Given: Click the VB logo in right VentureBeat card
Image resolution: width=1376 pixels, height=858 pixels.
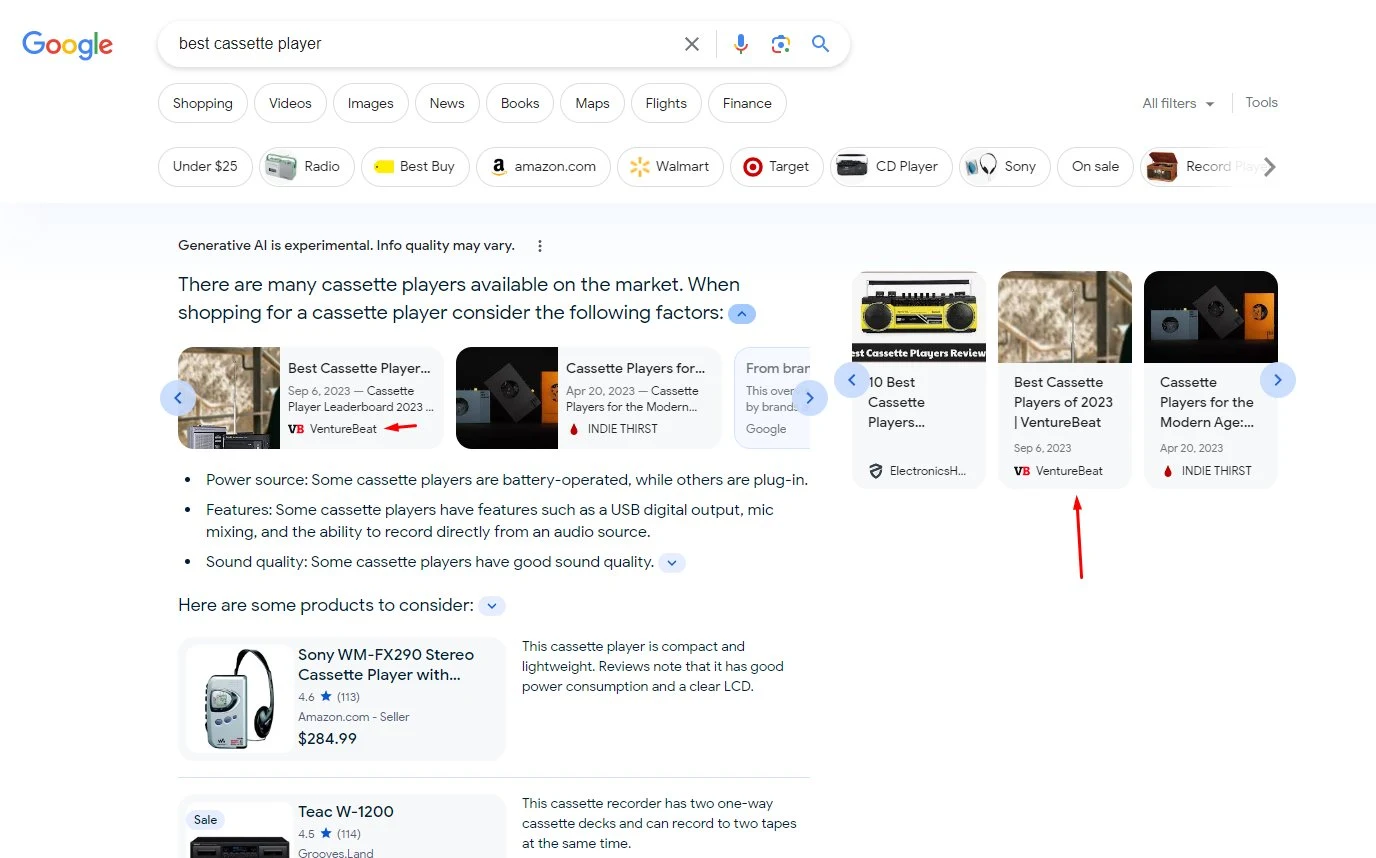Looking at the screenshot, I should click(x=1022, y=471).
